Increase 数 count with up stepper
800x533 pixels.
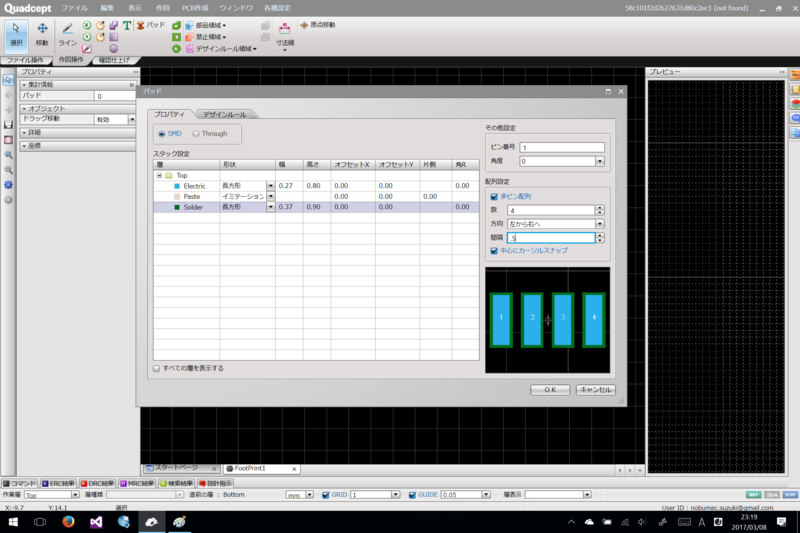600,208
